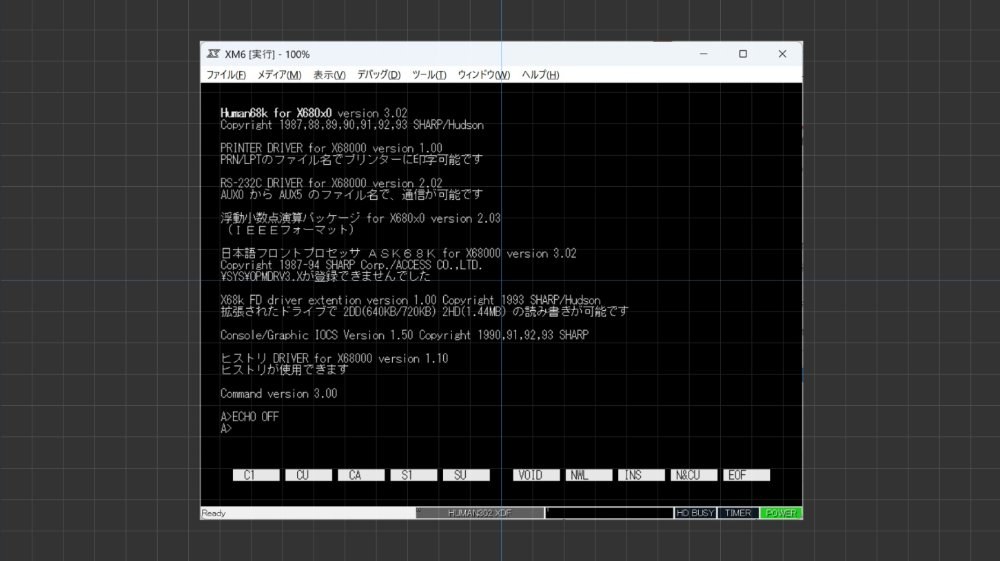The width and height of the screenshot is (1000, 561).
Task: Open the ウィンドウ(W) menu
Action: pos(483,75)
